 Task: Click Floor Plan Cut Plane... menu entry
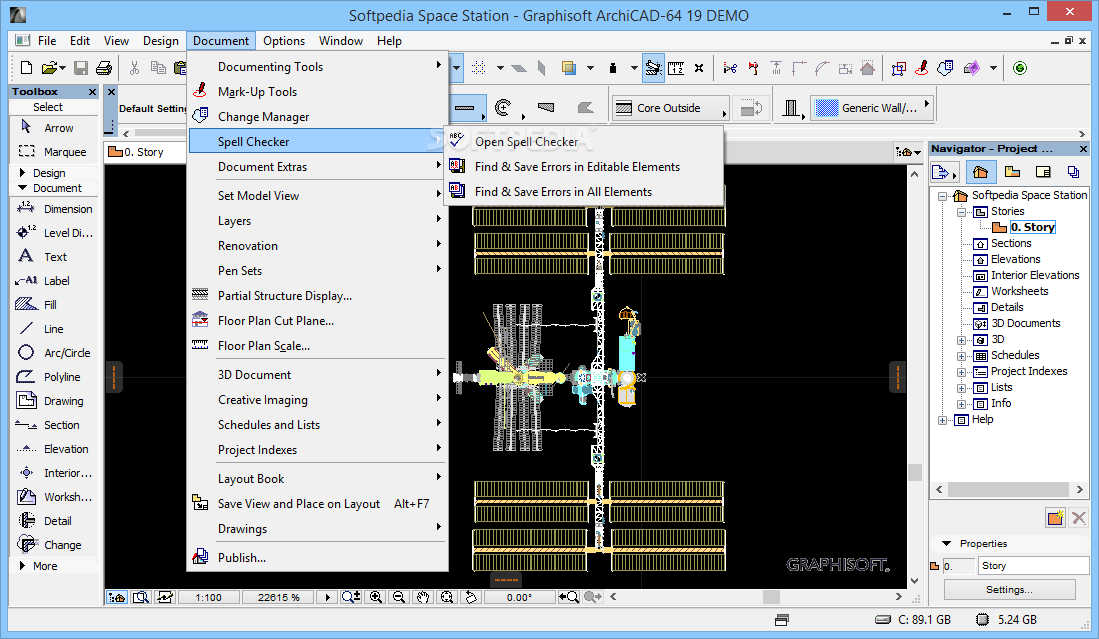point(318,321)
